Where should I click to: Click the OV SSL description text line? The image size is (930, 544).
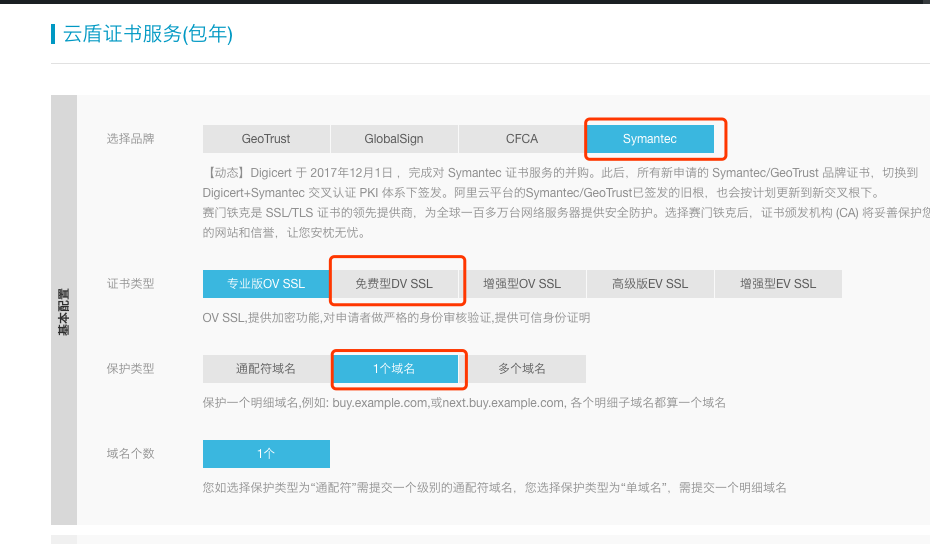point(396,318)
